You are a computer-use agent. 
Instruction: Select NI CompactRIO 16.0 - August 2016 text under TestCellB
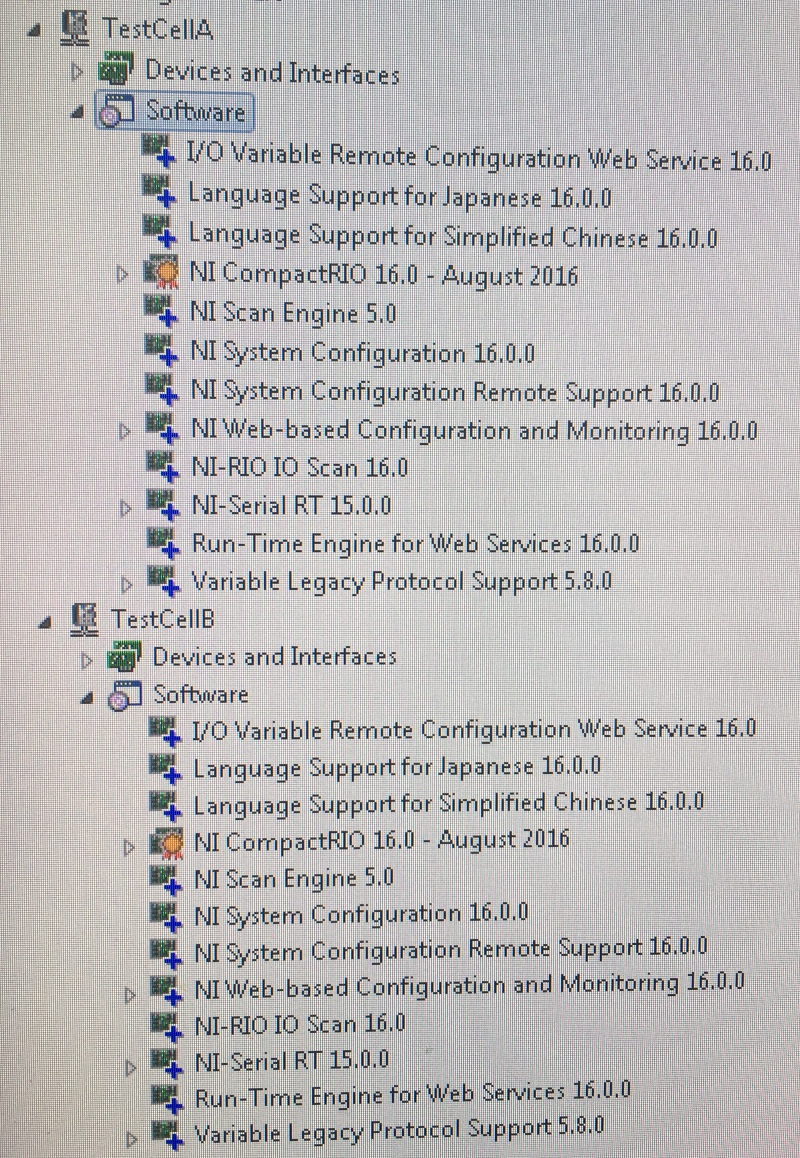pos(382,840)
